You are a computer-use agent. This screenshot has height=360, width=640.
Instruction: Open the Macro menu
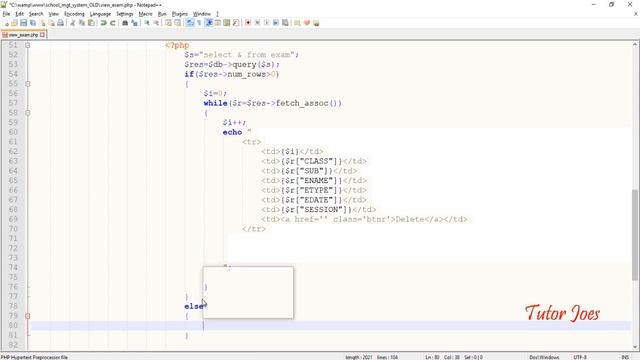145,14
